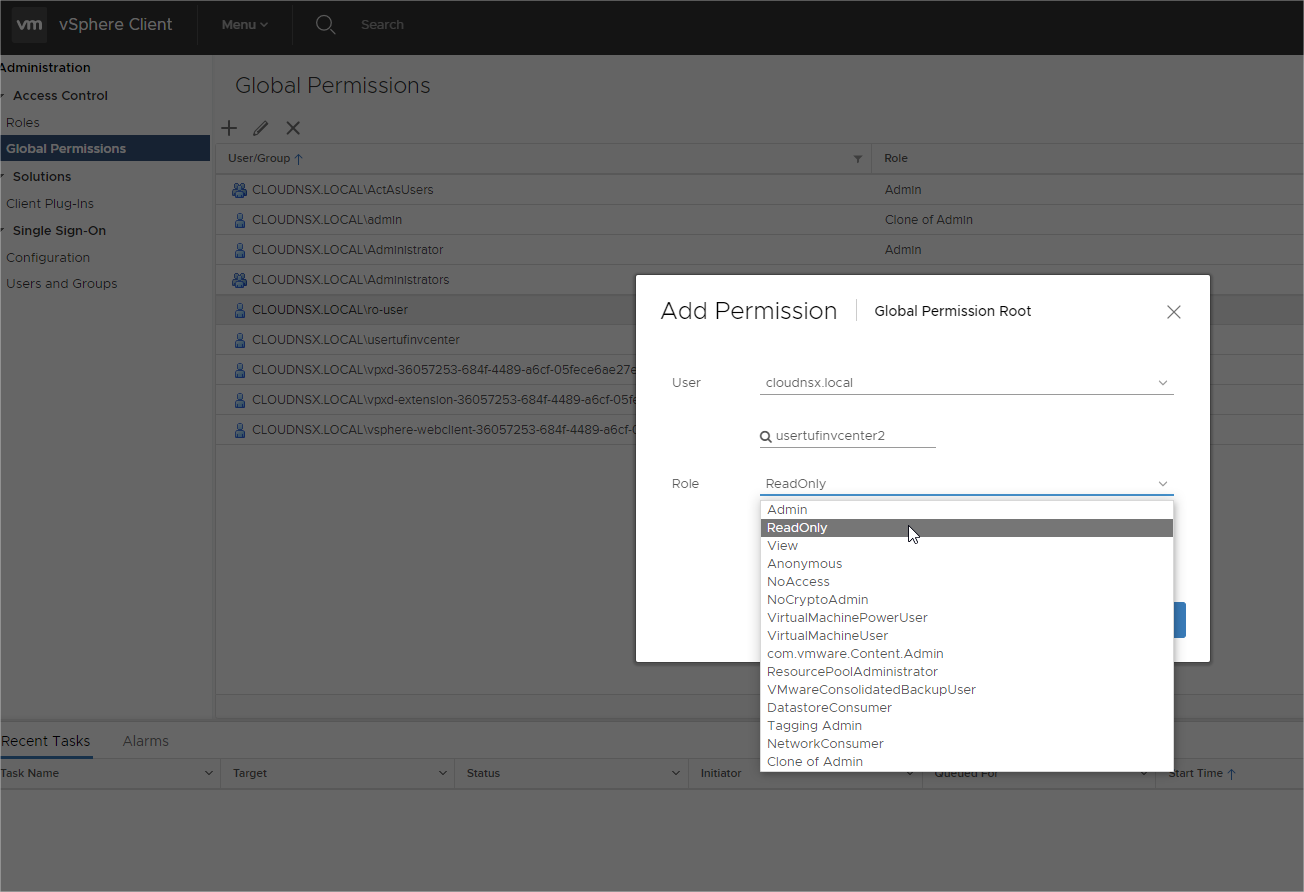1304x892 pixels.
Task: Click user icon beside vsphere-webclient row
Action: pos(239,430)
